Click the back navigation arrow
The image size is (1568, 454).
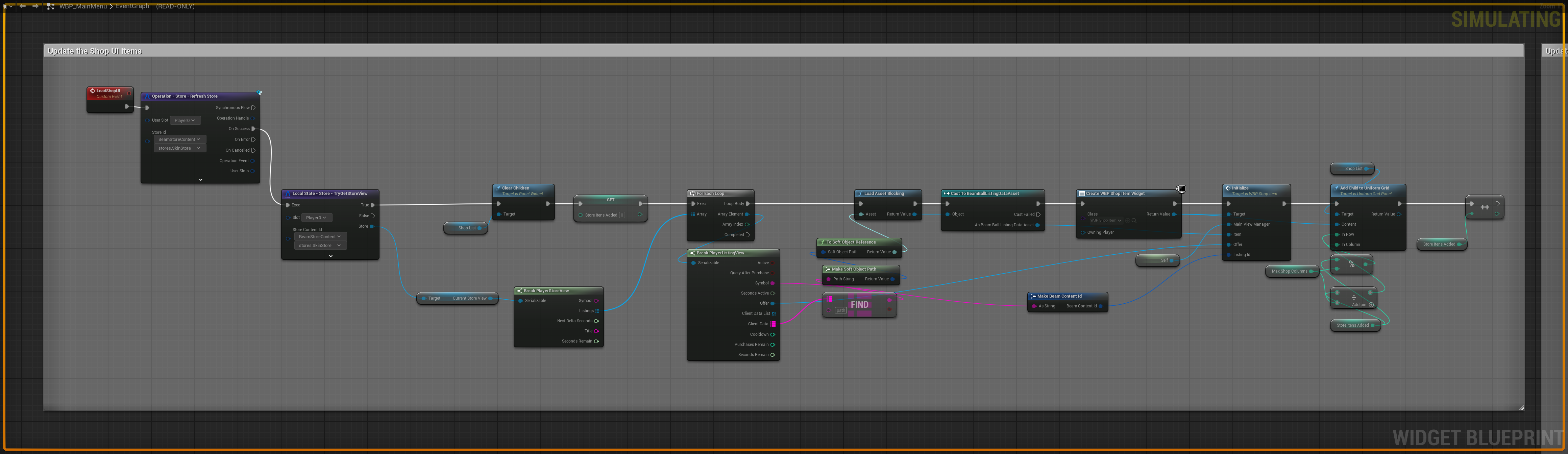point(23,6)
